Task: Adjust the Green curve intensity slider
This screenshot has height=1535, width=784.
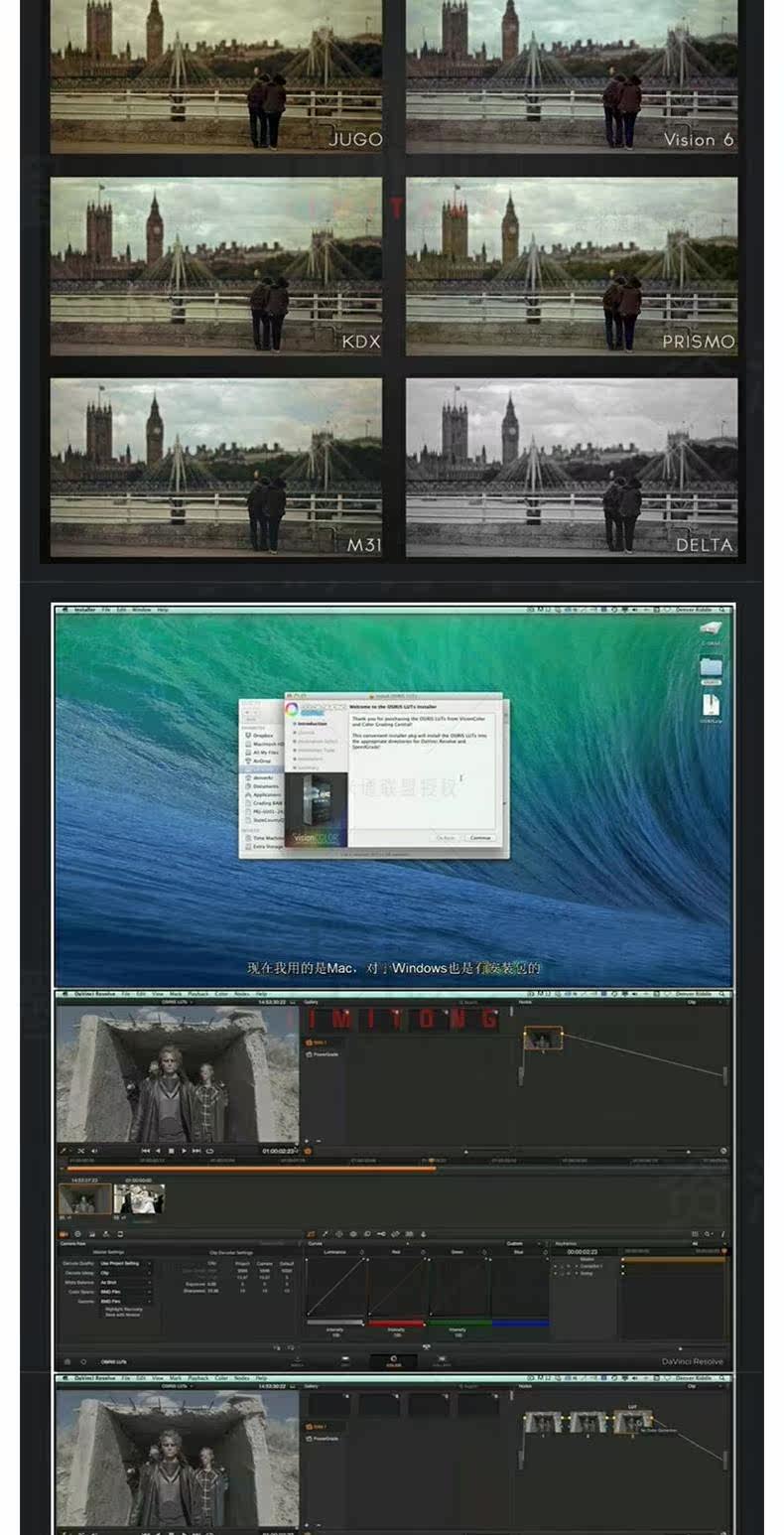Action: (457, 1323)
